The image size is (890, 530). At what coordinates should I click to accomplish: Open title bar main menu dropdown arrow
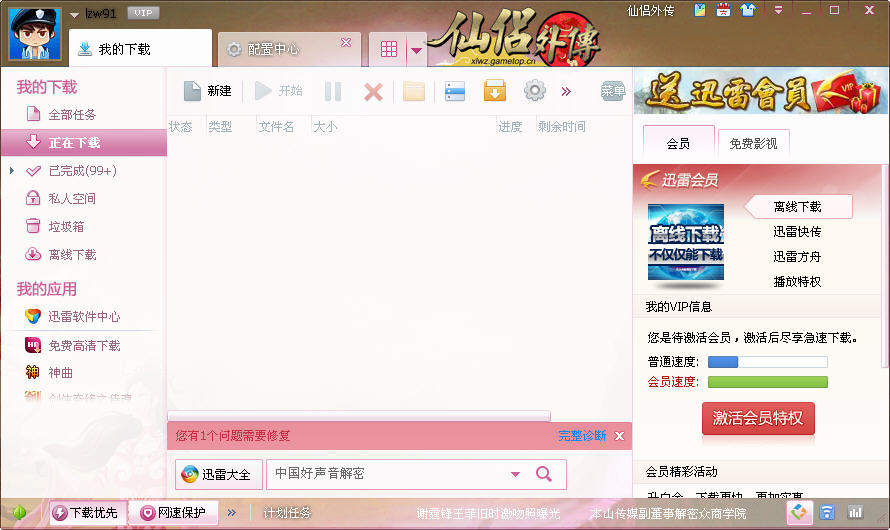point(778,10)
